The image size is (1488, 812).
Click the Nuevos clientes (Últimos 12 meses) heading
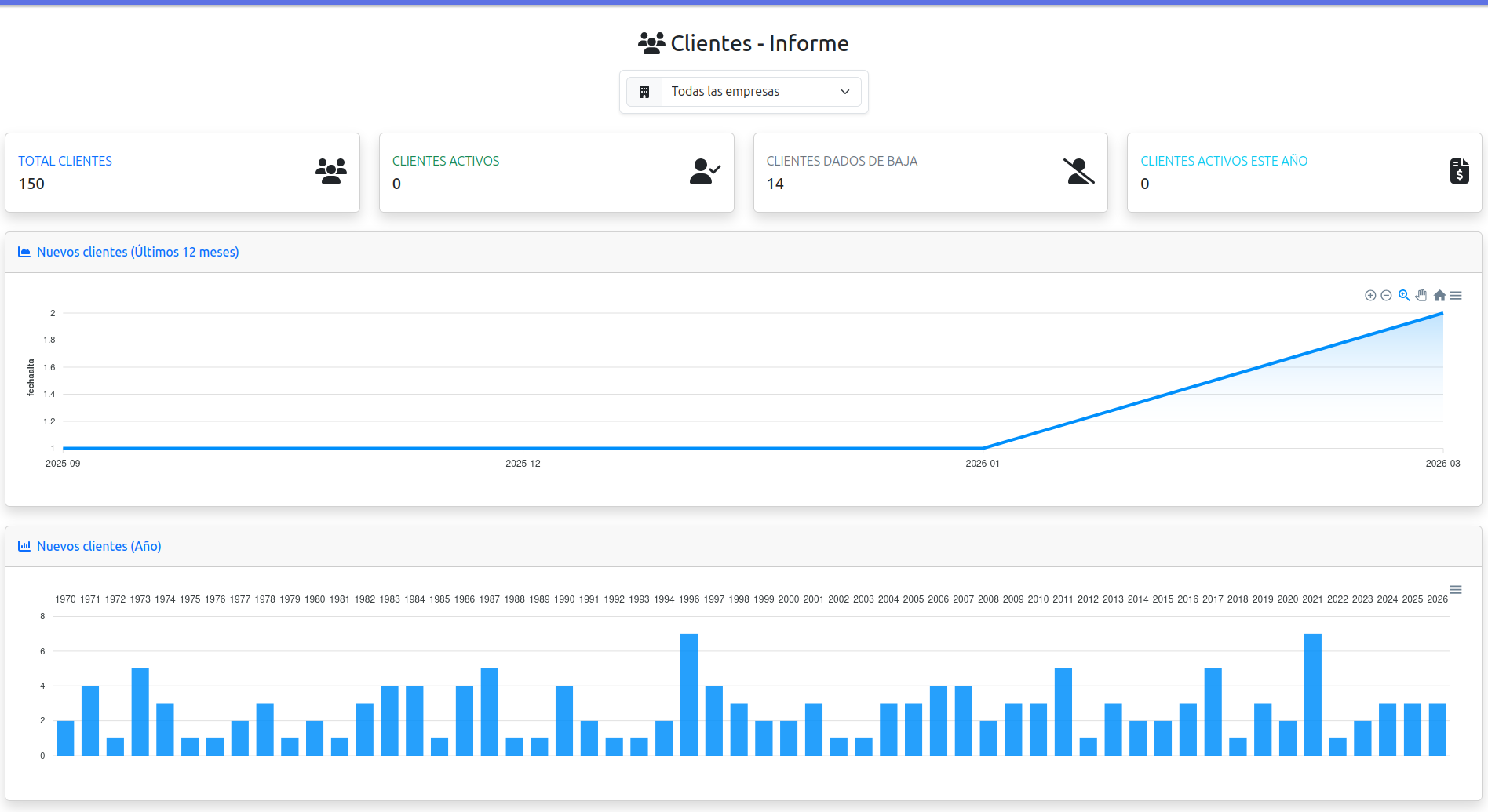point(137,252)
